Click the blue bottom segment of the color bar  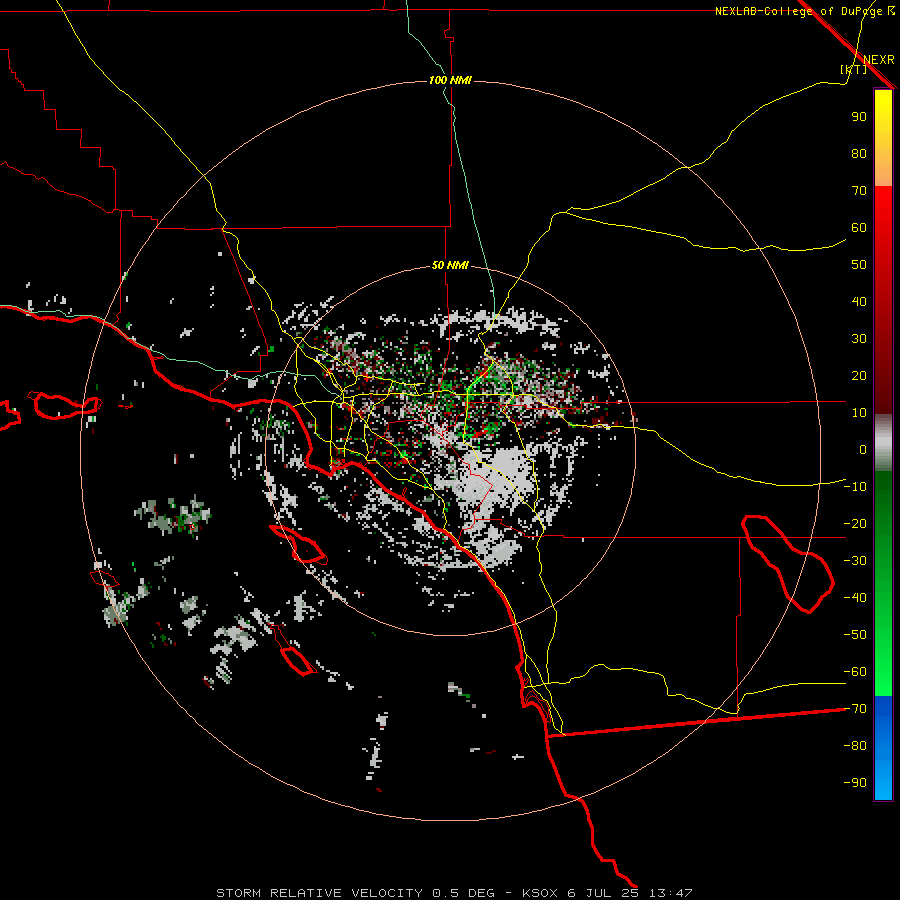pyautogui.click(x=883, y=748)
